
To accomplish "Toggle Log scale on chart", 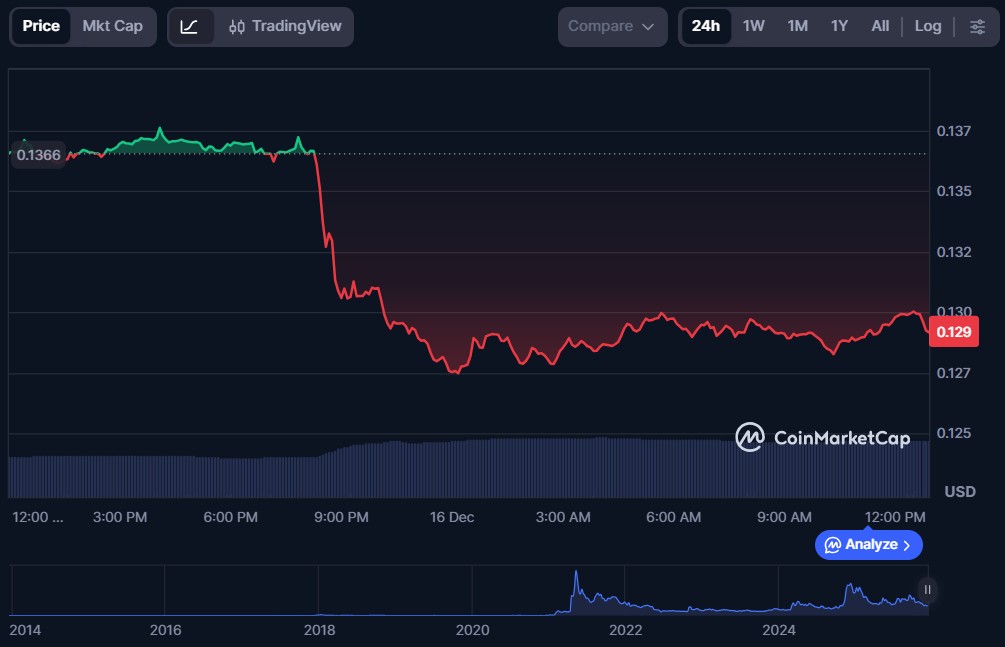I will [927, 26].
